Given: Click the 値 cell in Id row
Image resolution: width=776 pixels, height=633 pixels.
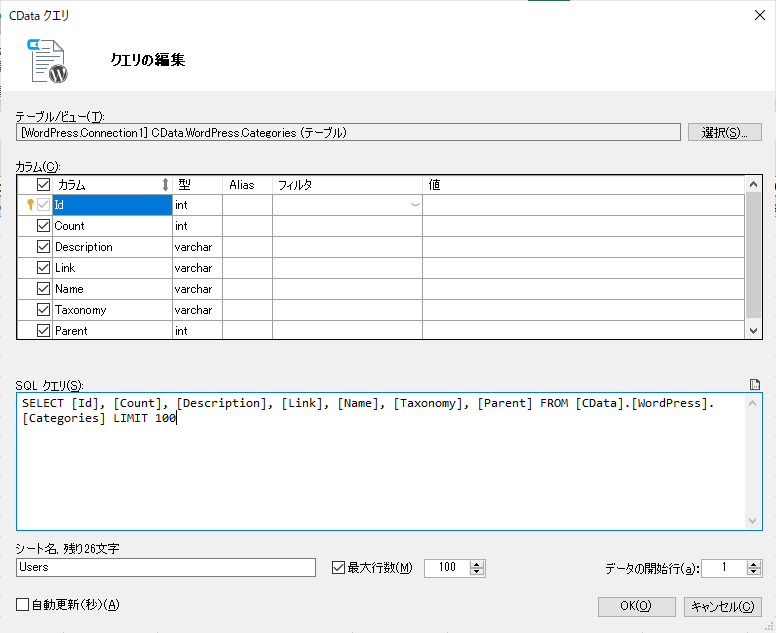Looking at the screenshot, I should pos(583,205).
